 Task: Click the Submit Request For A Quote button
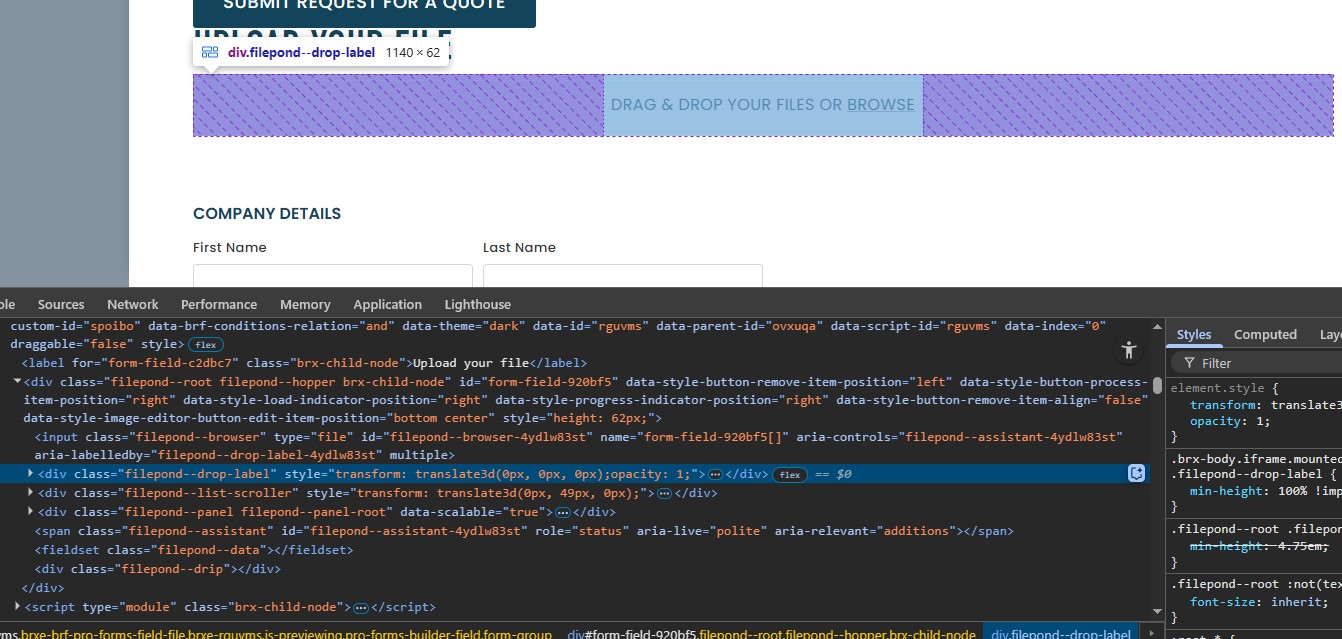click(x=364, y=11)
